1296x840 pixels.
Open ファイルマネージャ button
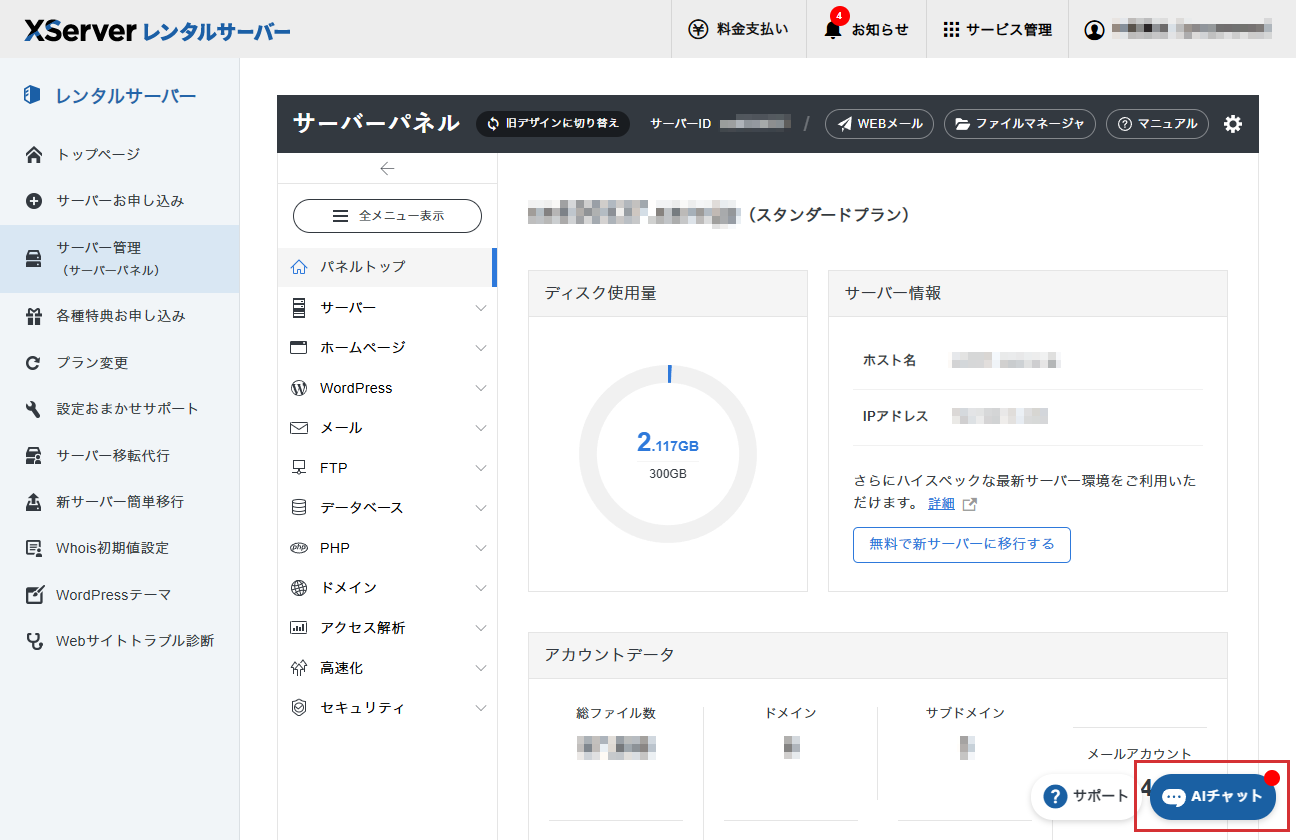point(1020,124)
